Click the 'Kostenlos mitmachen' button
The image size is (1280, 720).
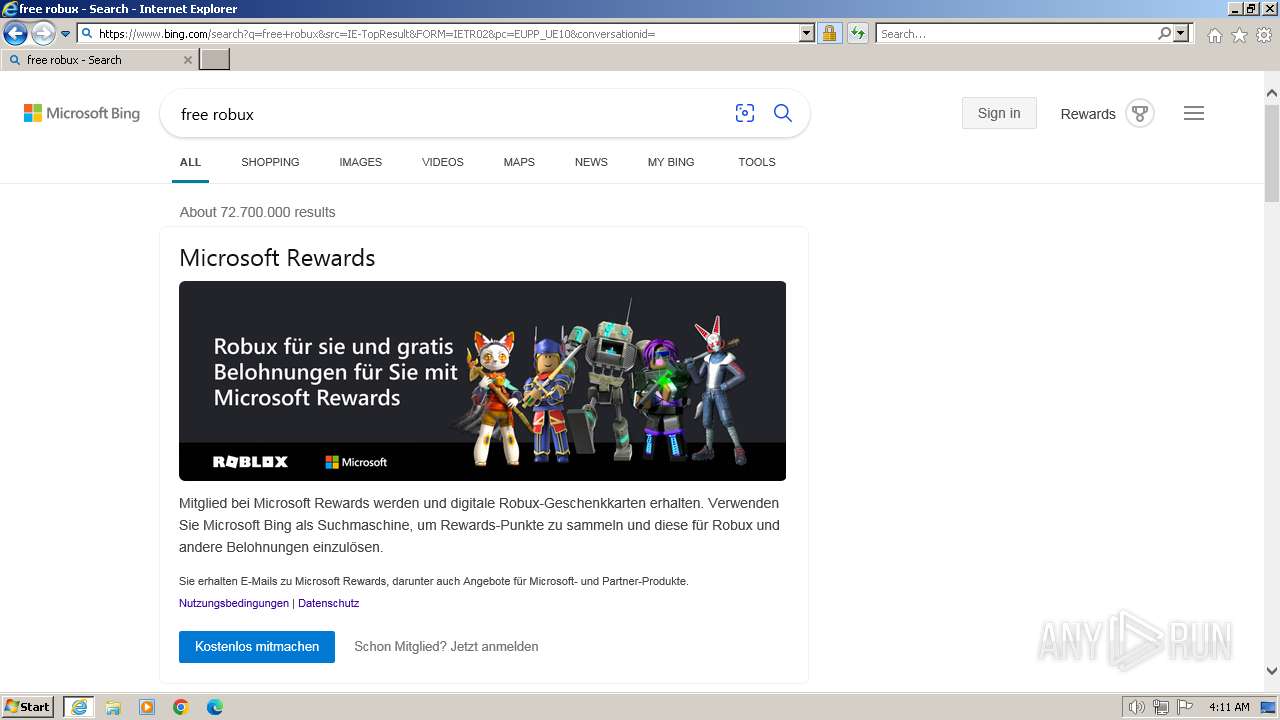click(x=257, y=646)
